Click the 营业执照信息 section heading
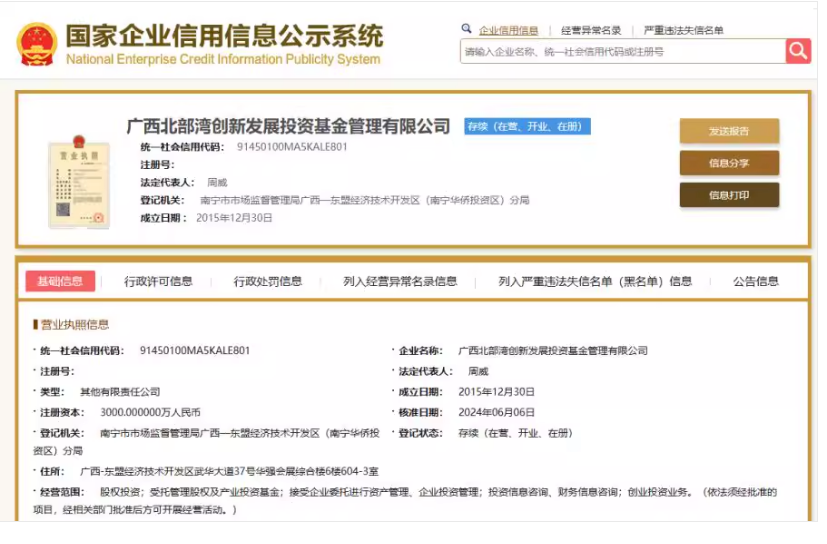The image size is (827, 544). 75,325
